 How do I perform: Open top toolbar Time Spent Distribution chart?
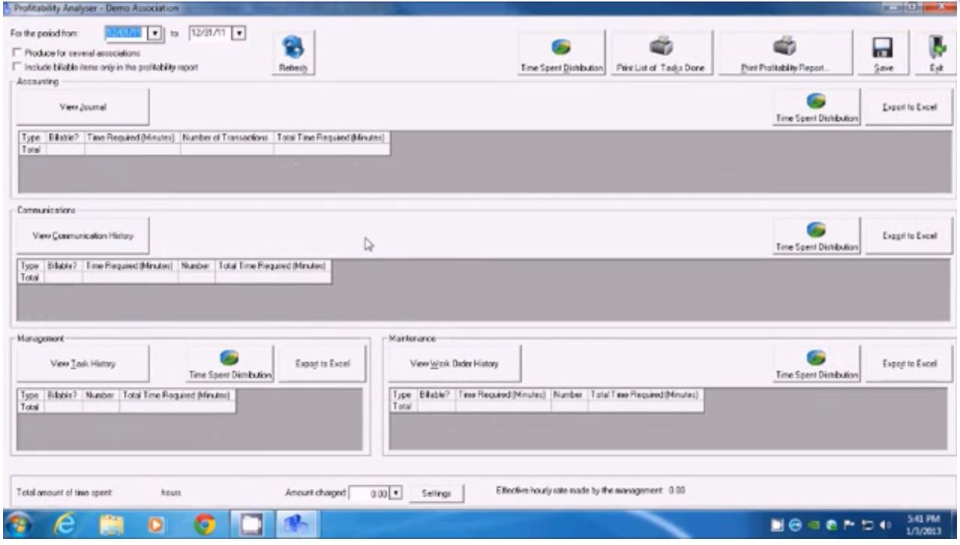point(561,53)
